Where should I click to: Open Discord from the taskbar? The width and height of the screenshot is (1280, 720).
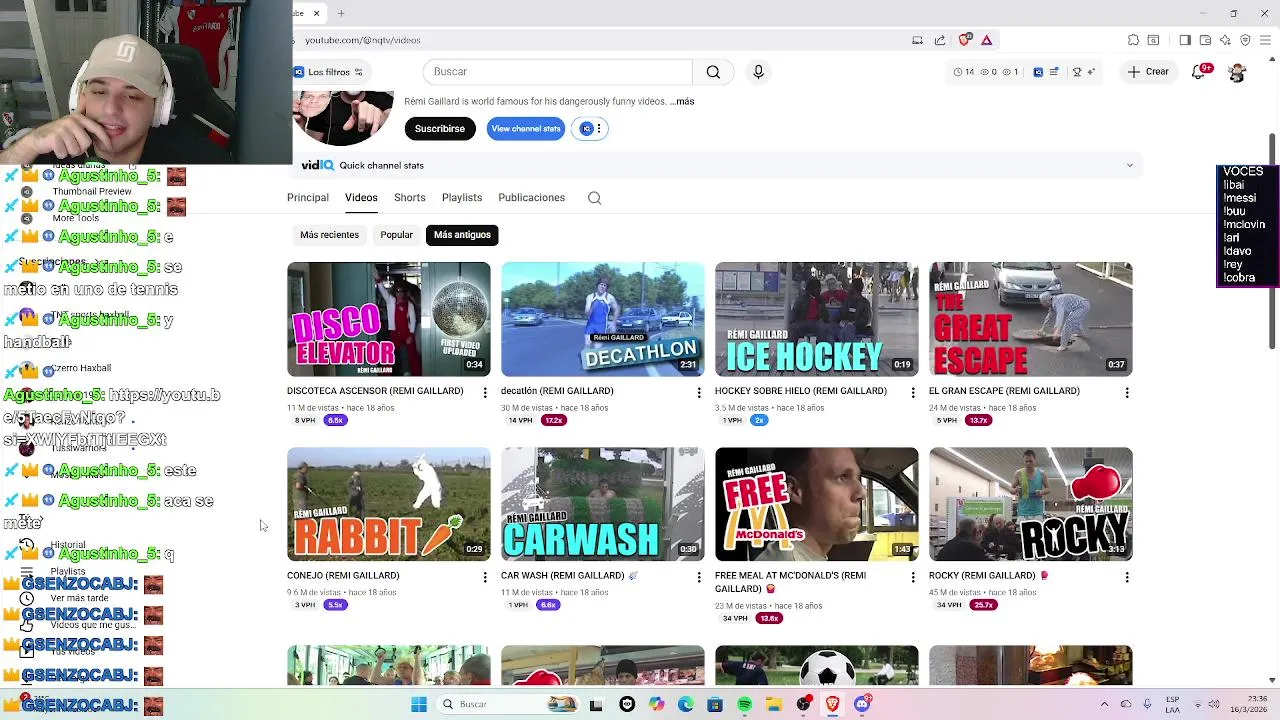[x=862, y=704]
